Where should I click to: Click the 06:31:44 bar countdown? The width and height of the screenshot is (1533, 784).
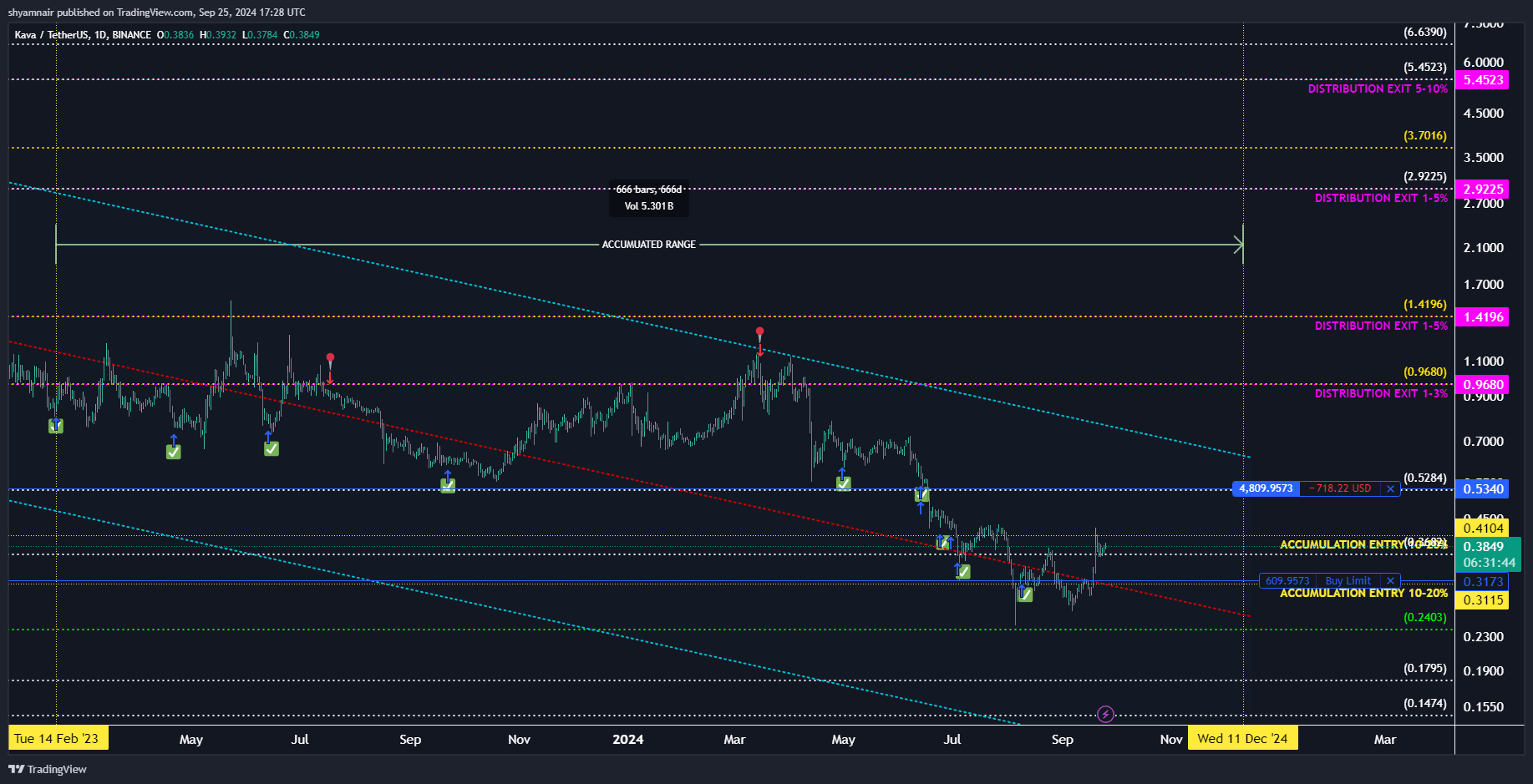click(x=1489, y=563)
